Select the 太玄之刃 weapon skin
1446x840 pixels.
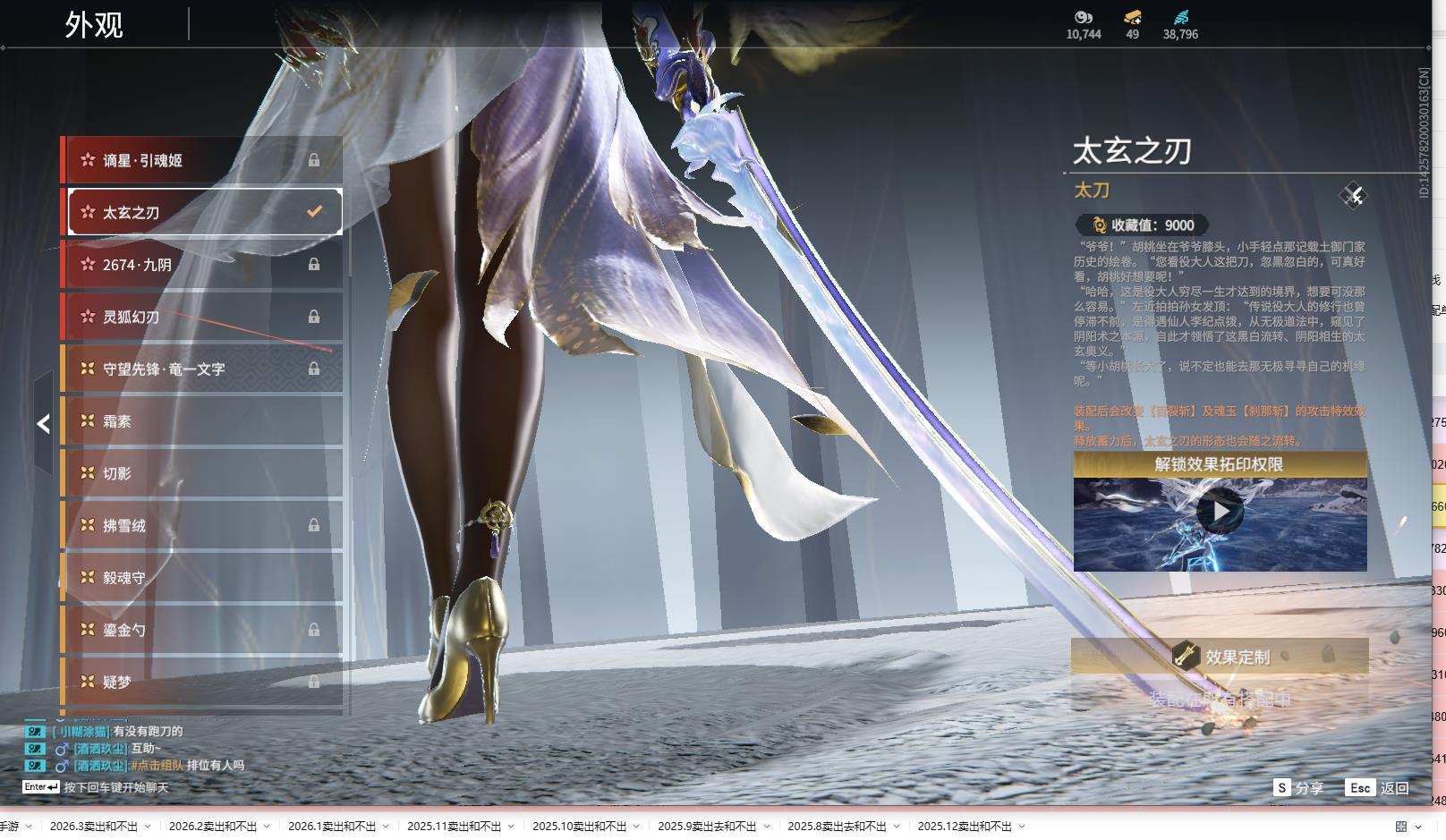(x=205, y=212)
